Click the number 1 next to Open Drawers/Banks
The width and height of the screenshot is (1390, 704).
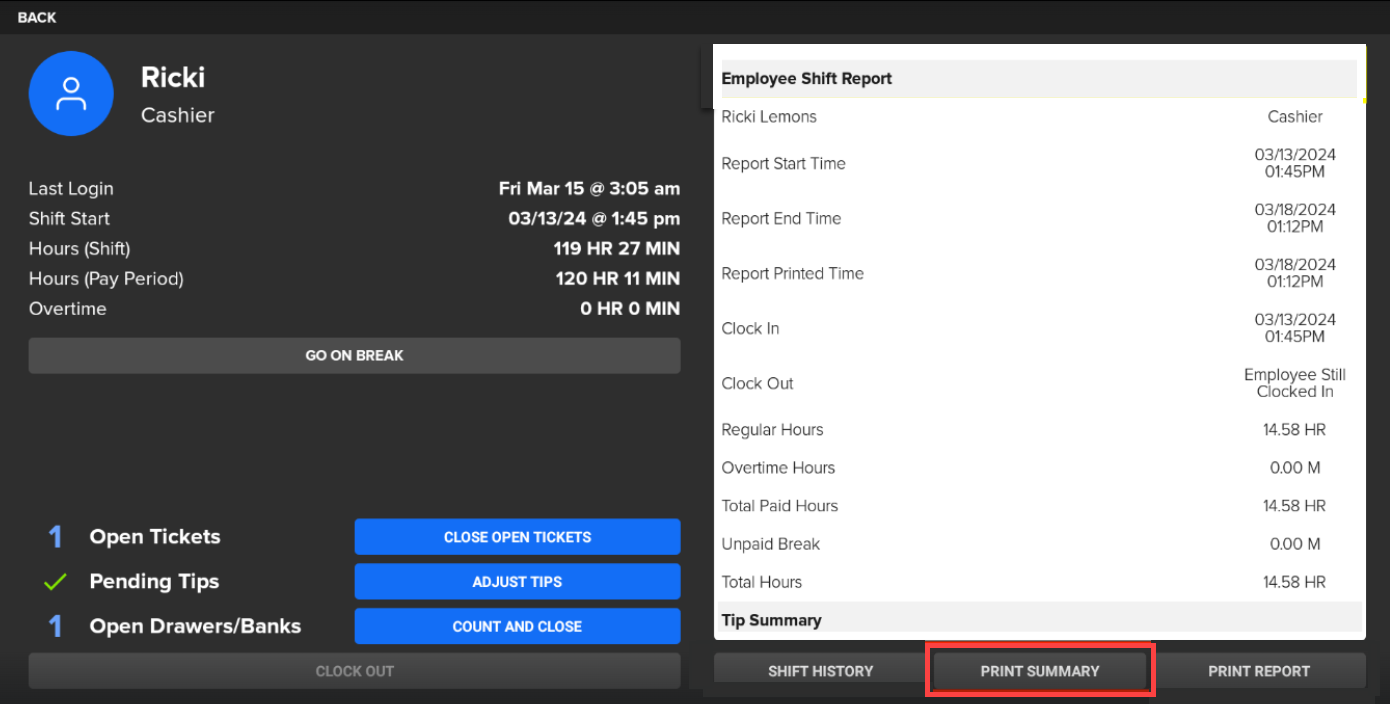(x=55, y=627)
